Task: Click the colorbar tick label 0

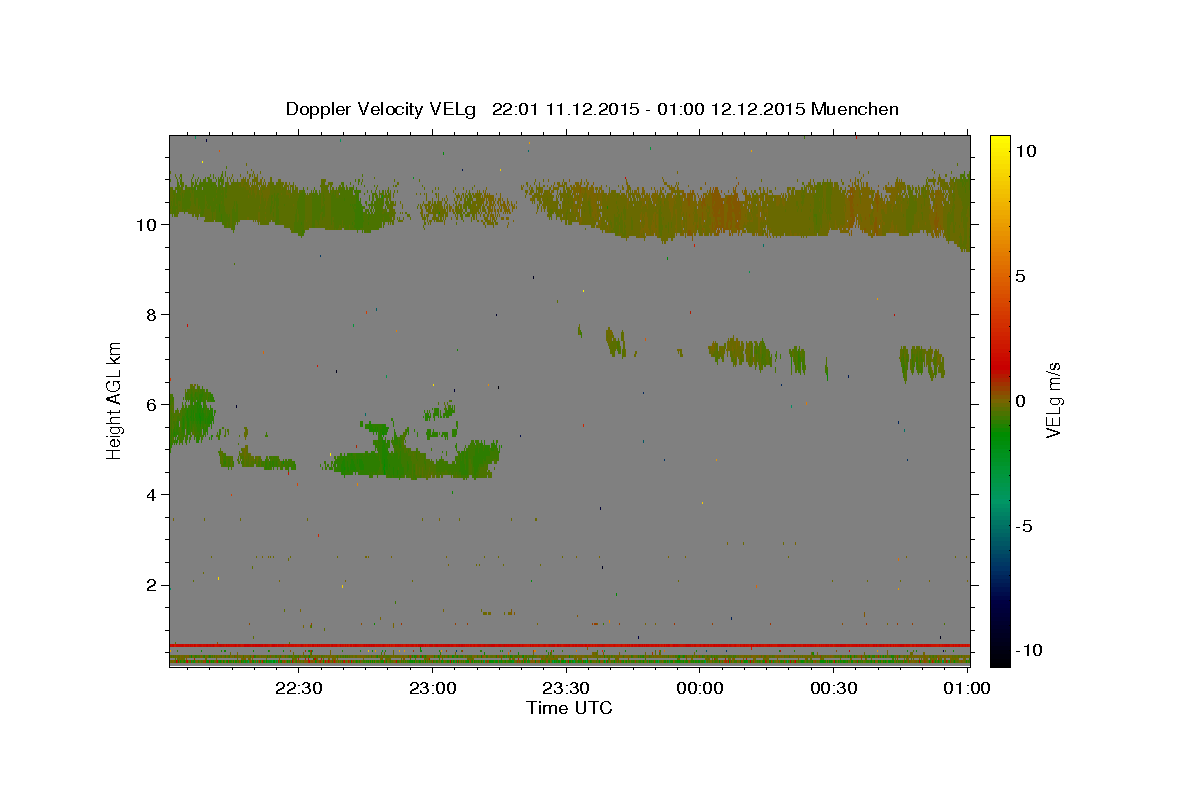Action: [1020, 401]
